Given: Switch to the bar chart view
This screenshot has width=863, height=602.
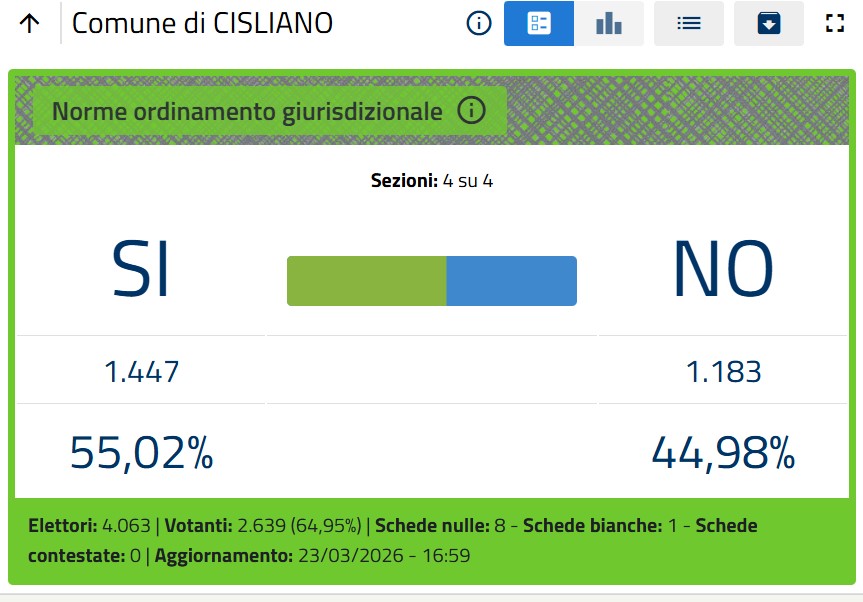Looking at the screenshot, I should pos(608,24).
